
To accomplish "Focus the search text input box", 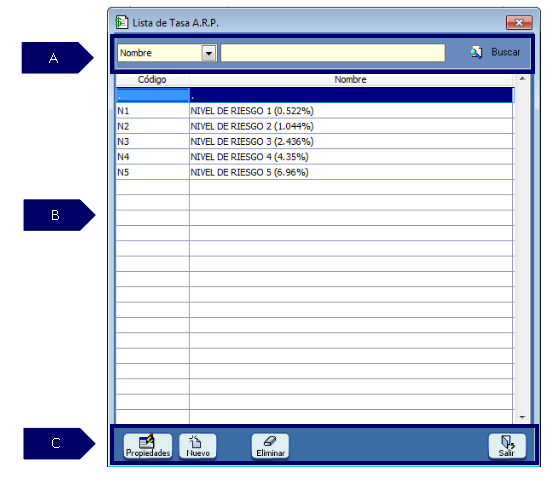I will coord(333,53).
